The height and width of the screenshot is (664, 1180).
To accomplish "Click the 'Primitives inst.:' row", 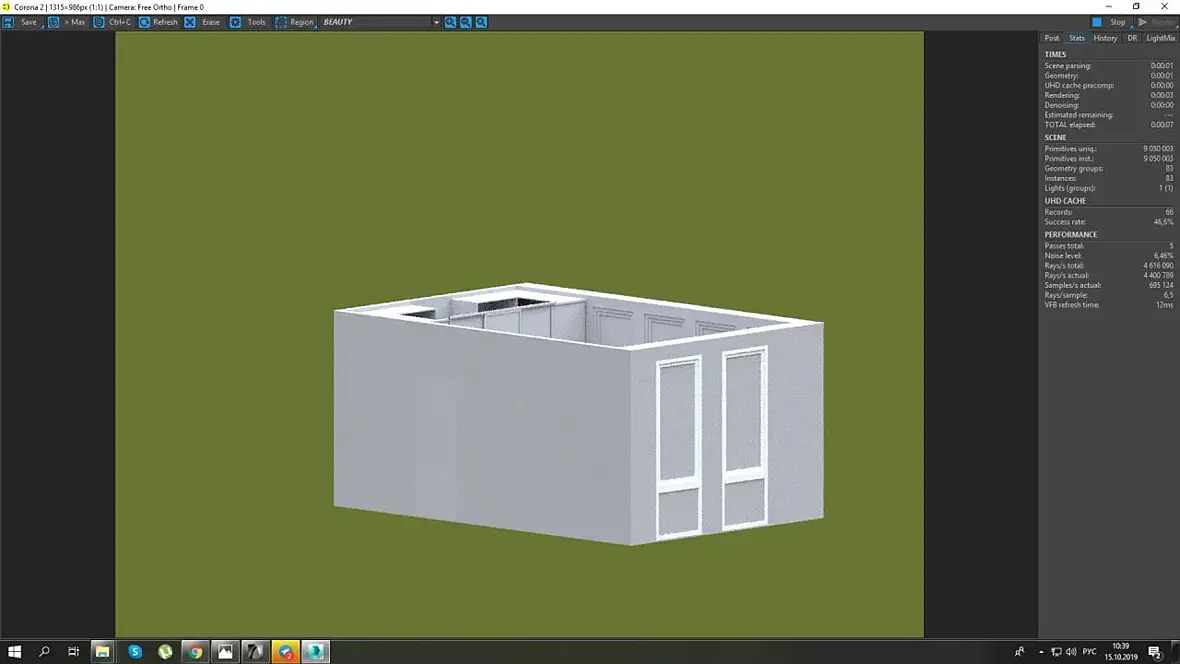I will pos(1109,159).
